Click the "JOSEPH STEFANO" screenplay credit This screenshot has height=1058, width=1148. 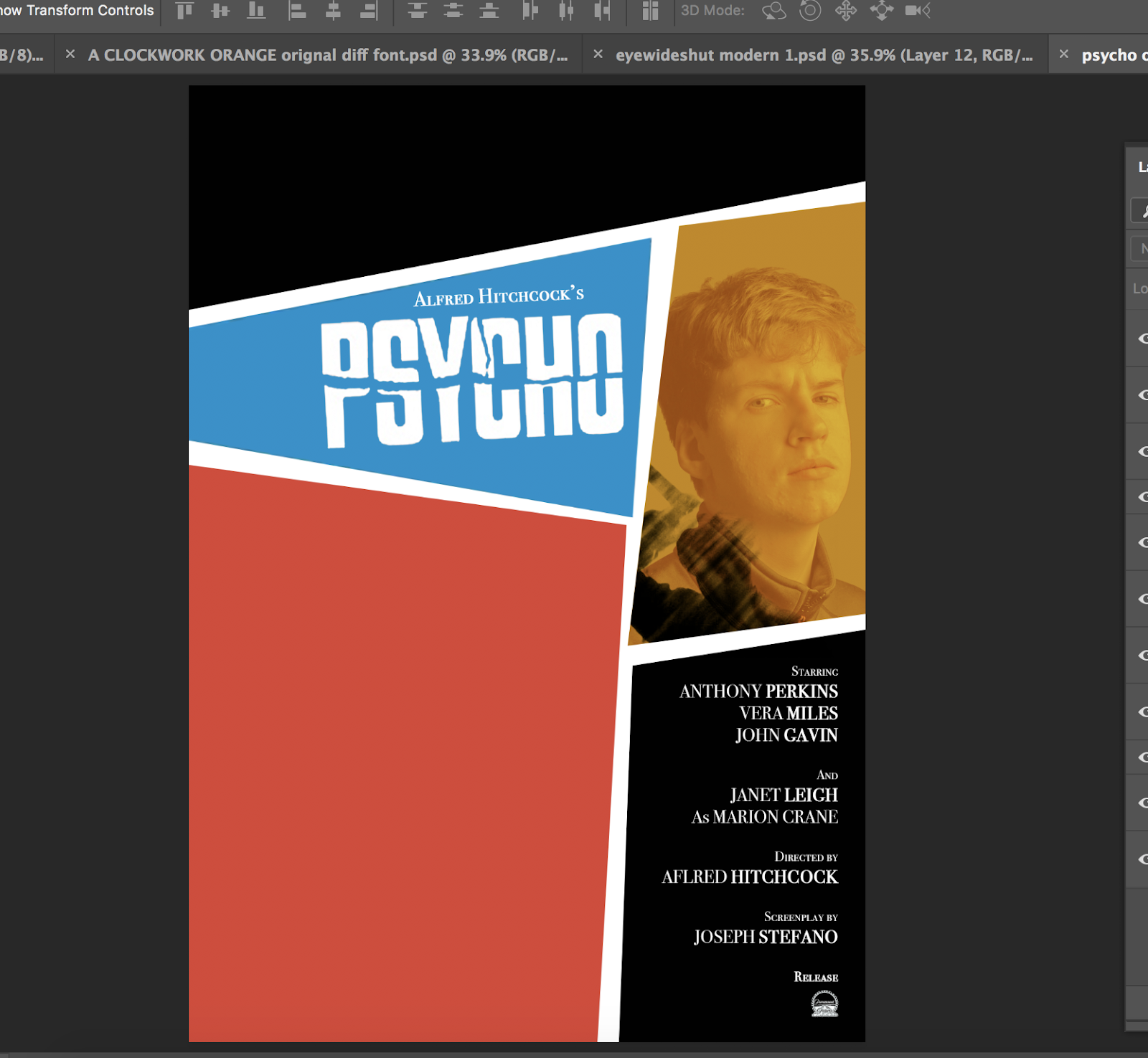pyautogui.click(x=766, y=937)
